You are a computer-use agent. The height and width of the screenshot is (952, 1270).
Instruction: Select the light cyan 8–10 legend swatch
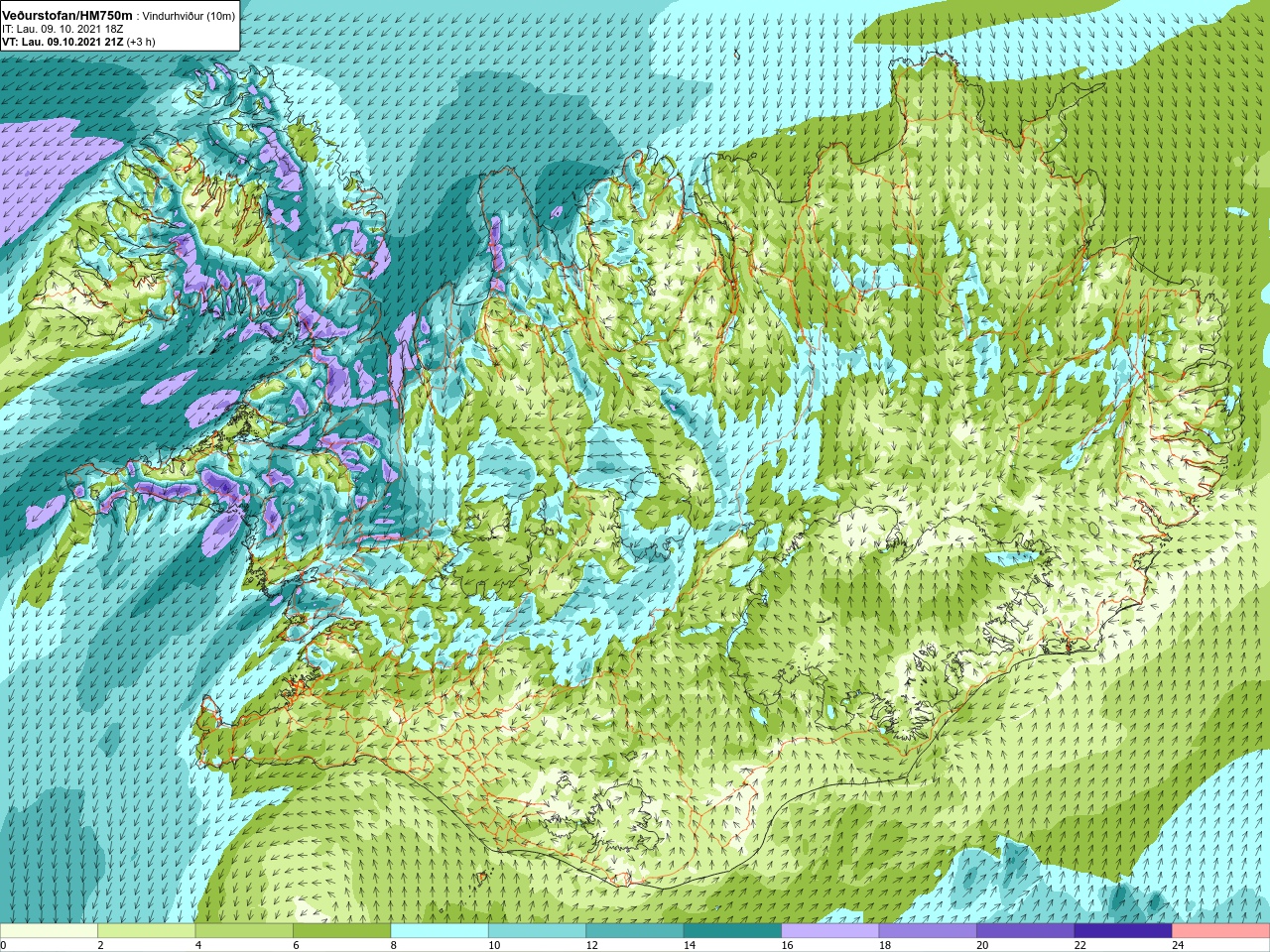tap(440, 931)
